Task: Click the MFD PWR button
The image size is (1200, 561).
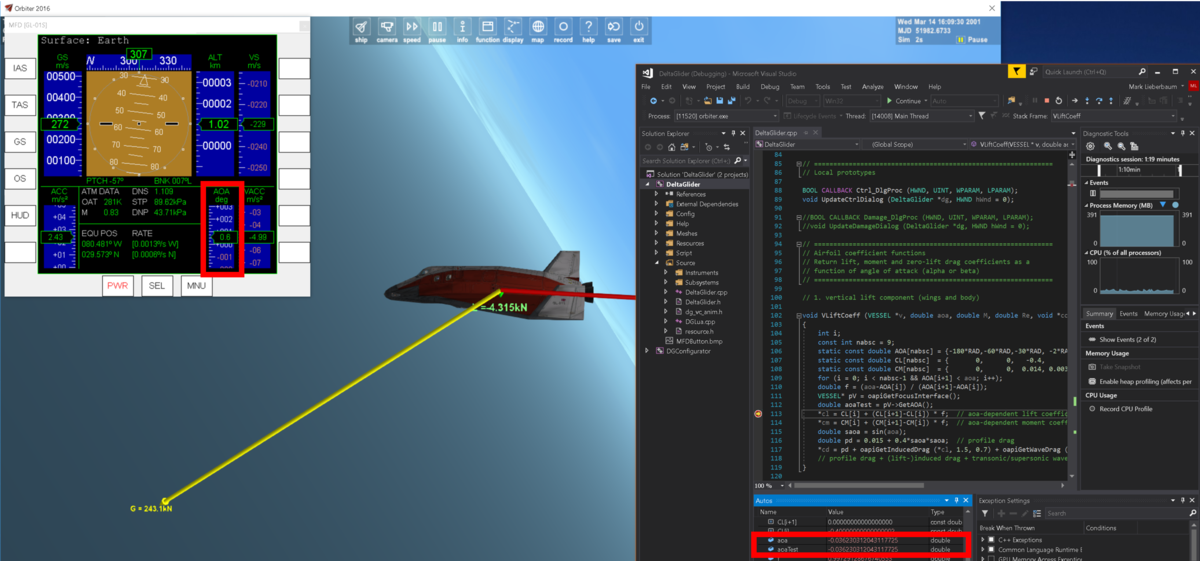Action: (x=118, y=285)
